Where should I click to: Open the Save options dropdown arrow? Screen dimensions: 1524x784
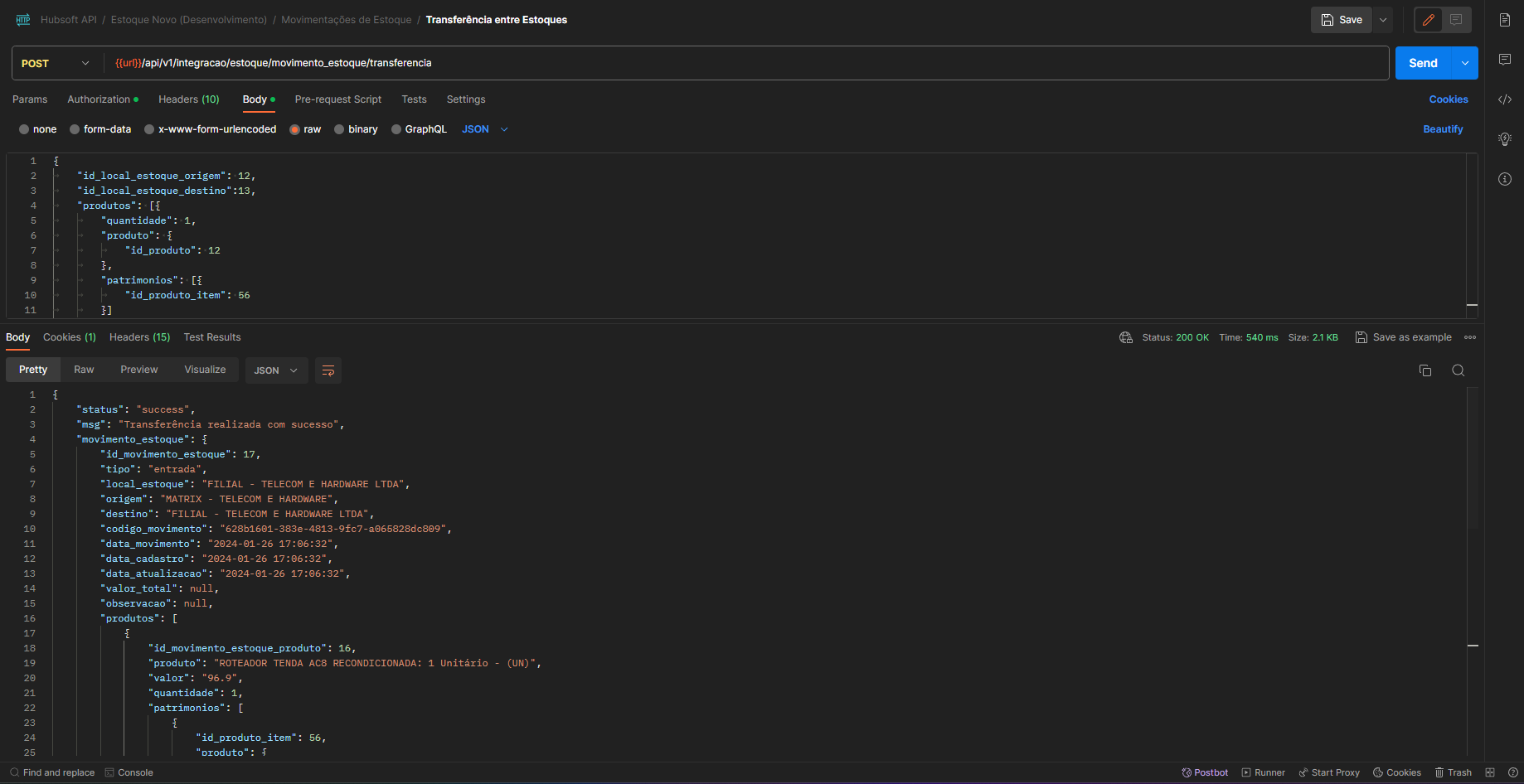coord(1383,20)
